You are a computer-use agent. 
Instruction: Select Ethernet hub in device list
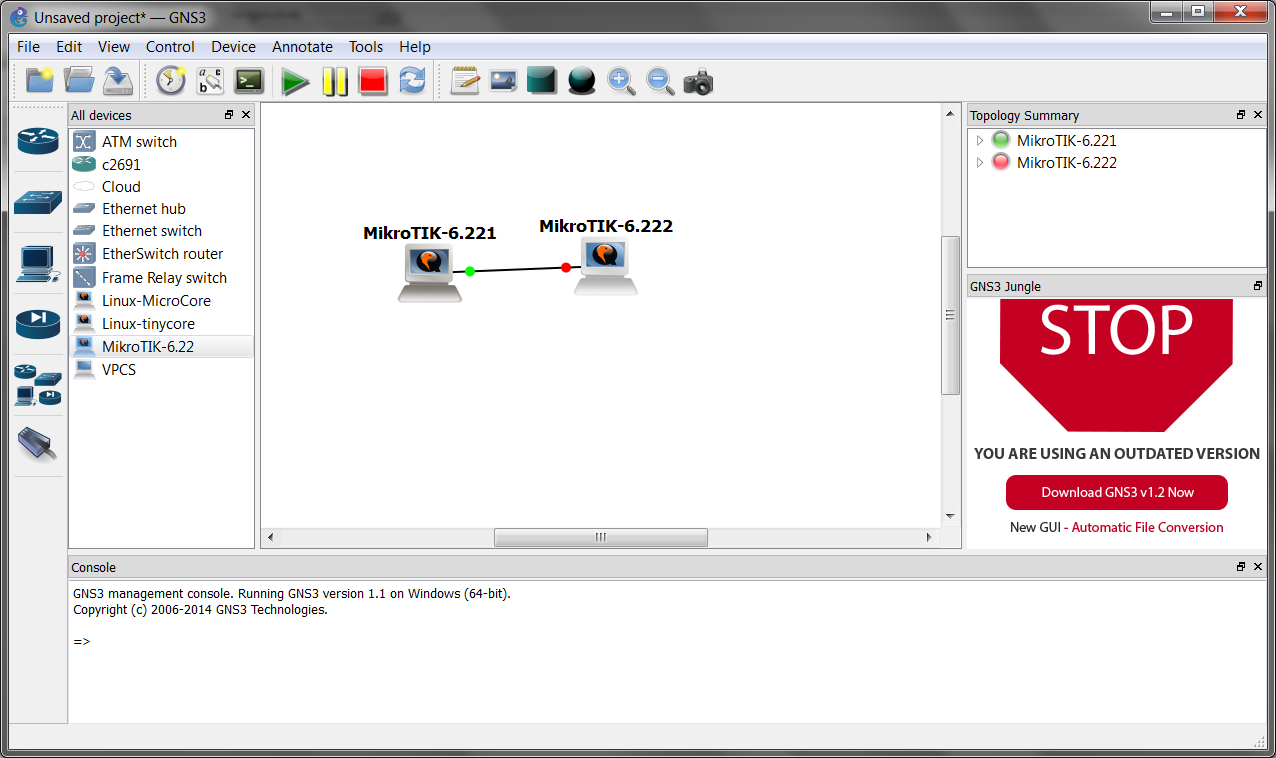pyautogui.click(x=161, y=209)
